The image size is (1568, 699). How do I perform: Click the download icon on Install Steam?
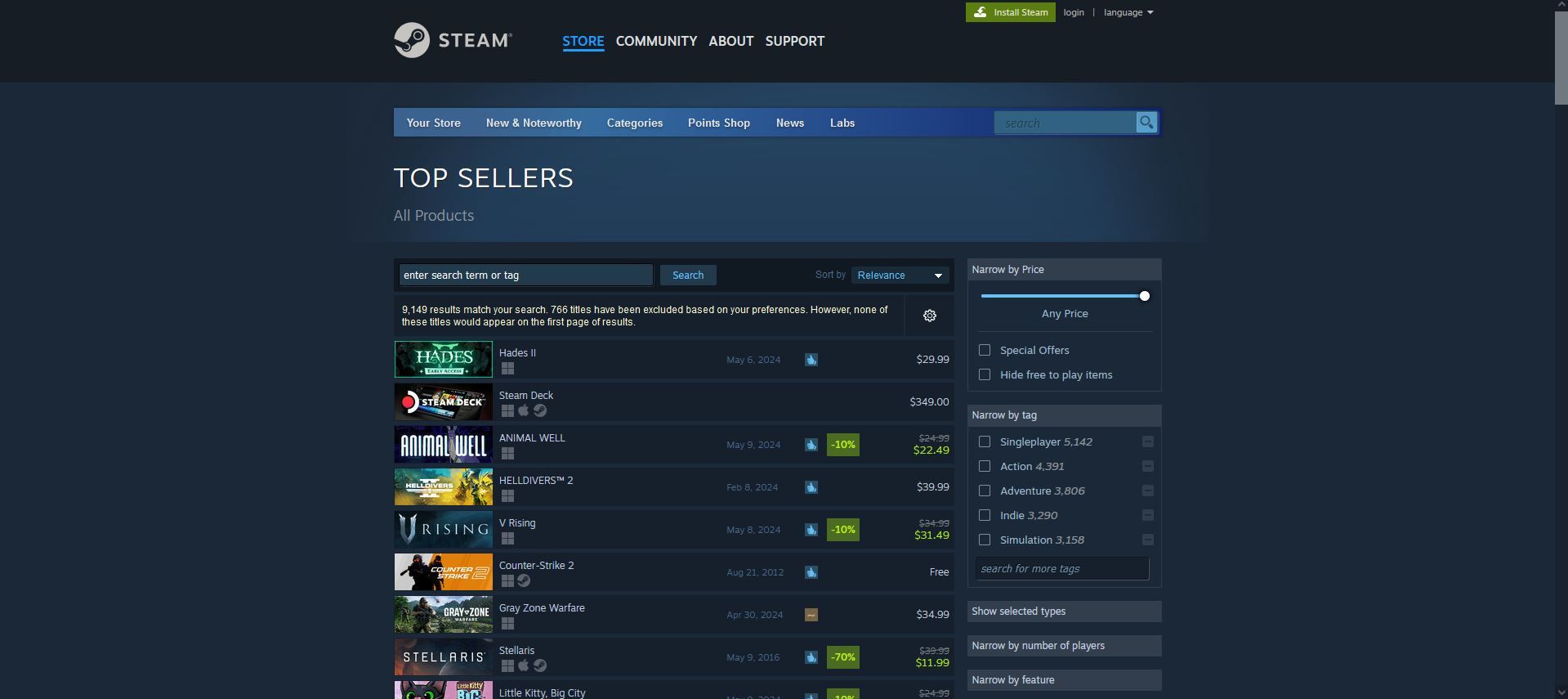tap(980, 12)
